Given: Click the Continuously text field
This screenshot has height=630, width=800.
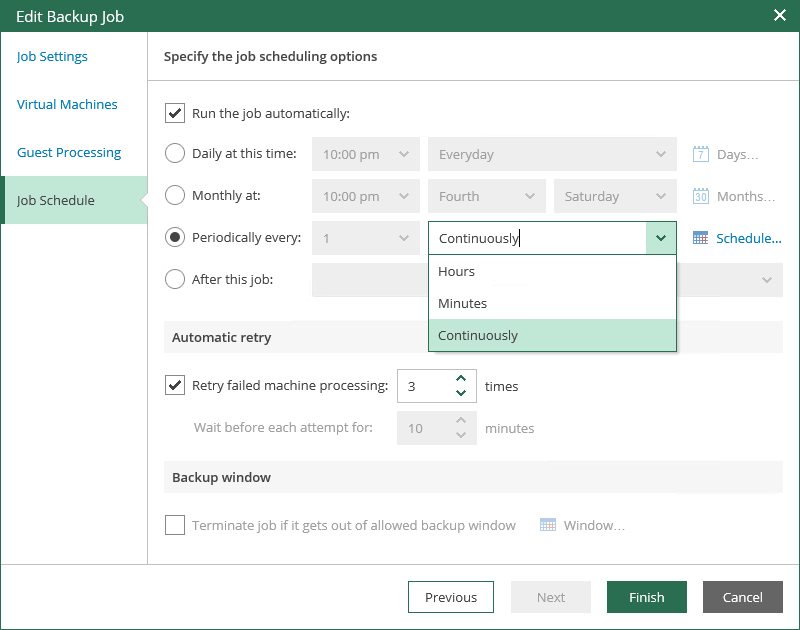Looking at the screenshot, I should 537,238.
